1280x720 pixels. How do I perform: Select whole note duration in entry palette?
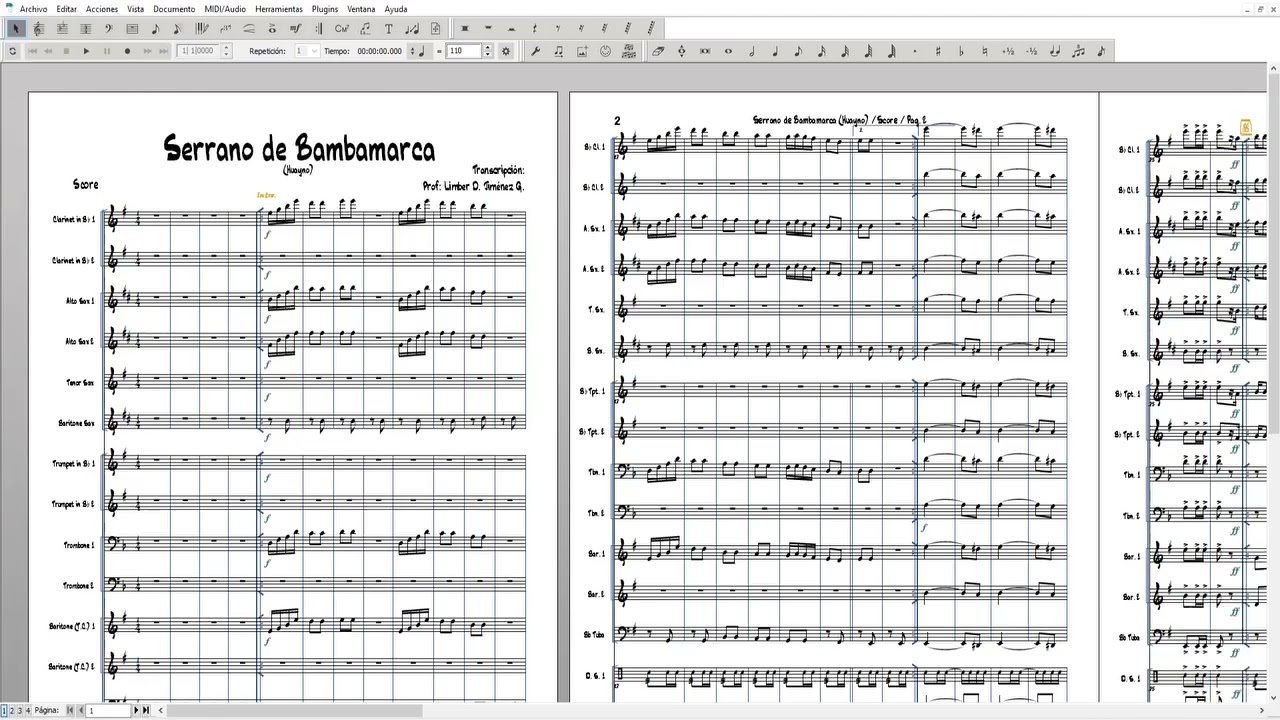coord(728,51)
